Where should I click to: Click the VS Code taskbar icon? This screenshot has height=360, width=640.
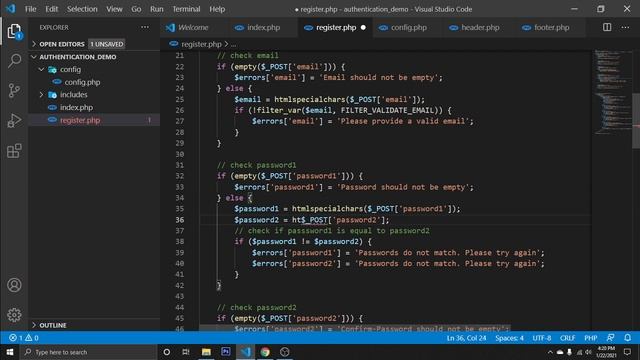(x=245, y=352)
